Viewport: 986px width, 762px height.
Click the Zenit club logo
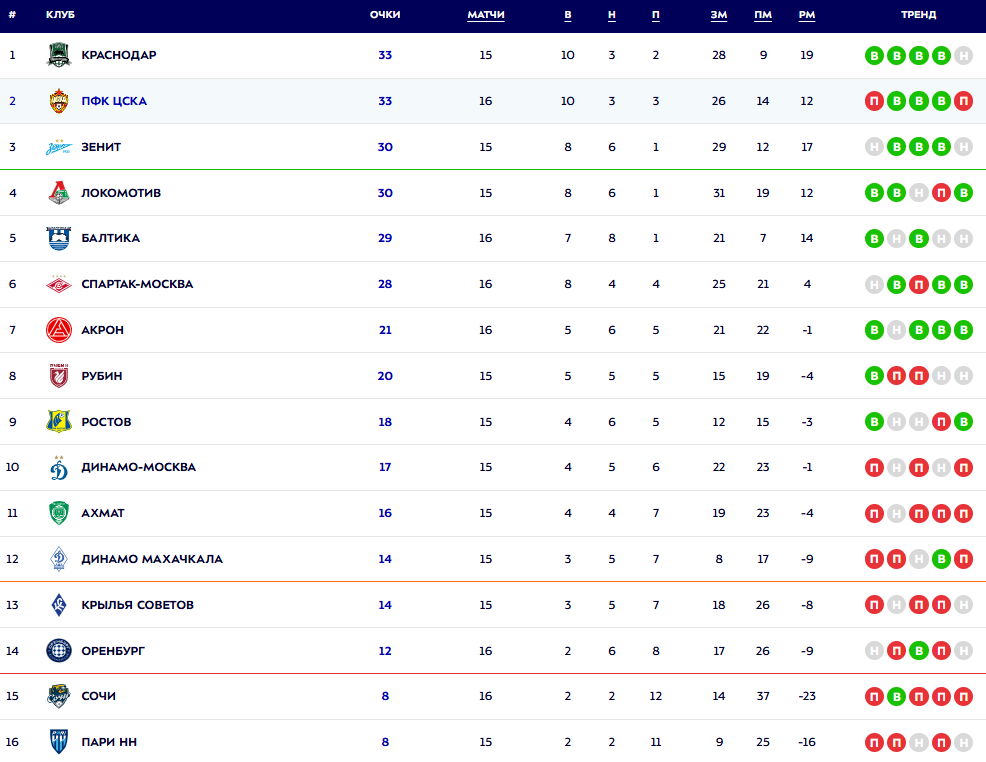(59, 147)
